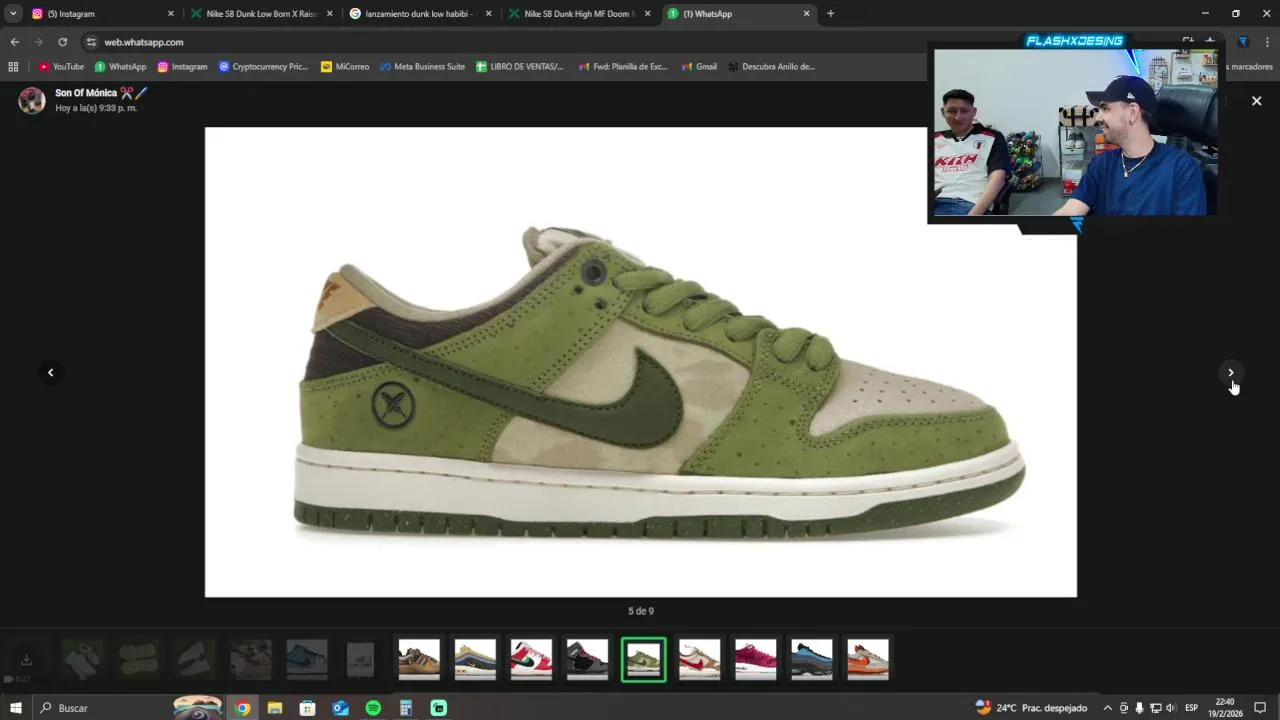Click the blue browser extension icon

(1243, 42)
